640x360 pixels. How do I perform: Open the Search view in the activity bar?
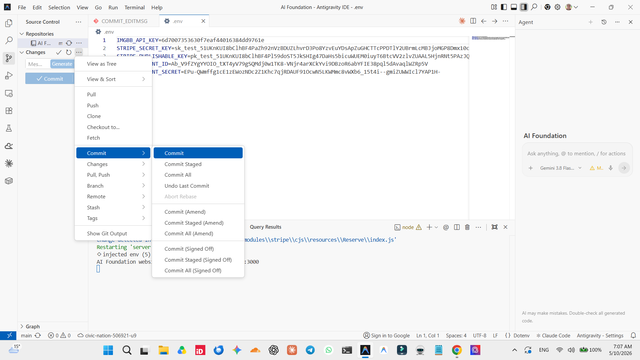(x=9, y=40)
